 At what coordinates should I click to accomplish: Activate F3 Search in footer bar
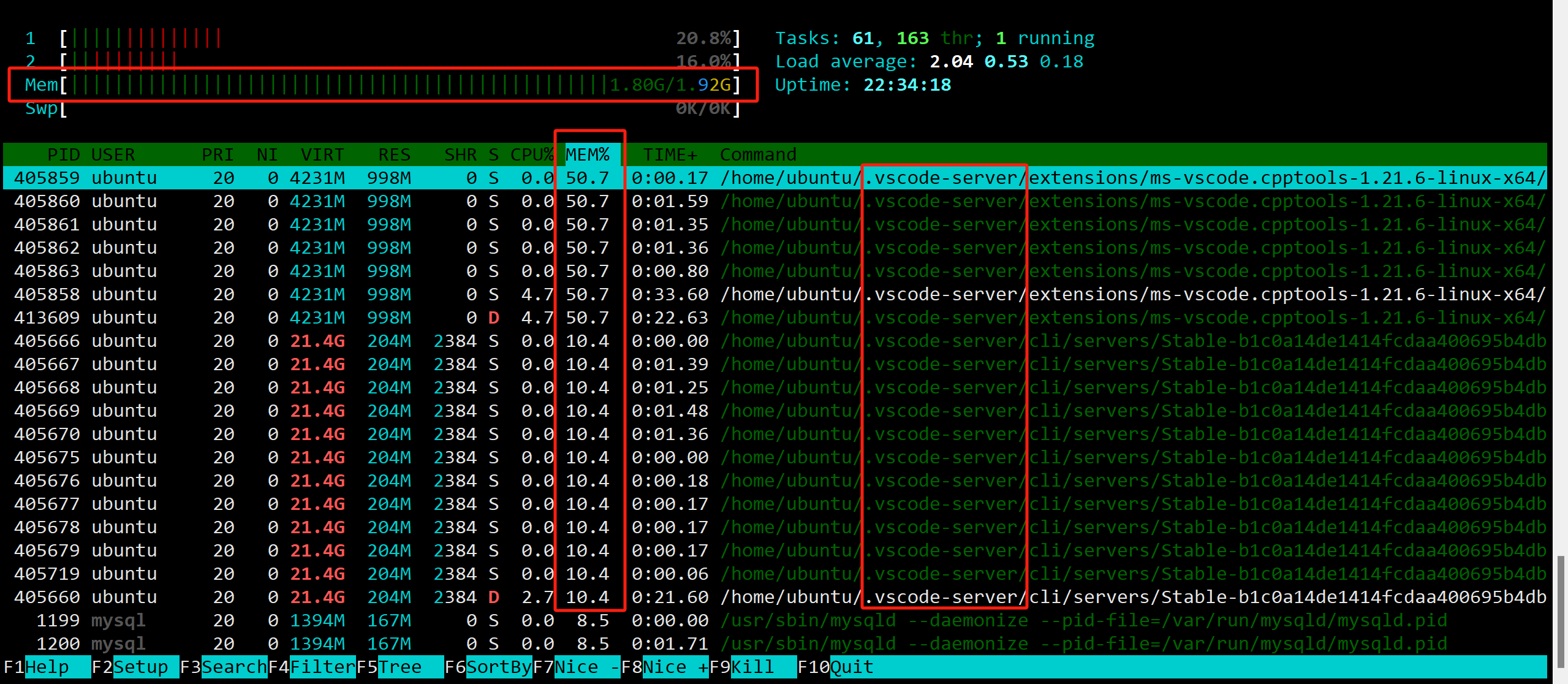click(x=224, y=667)
